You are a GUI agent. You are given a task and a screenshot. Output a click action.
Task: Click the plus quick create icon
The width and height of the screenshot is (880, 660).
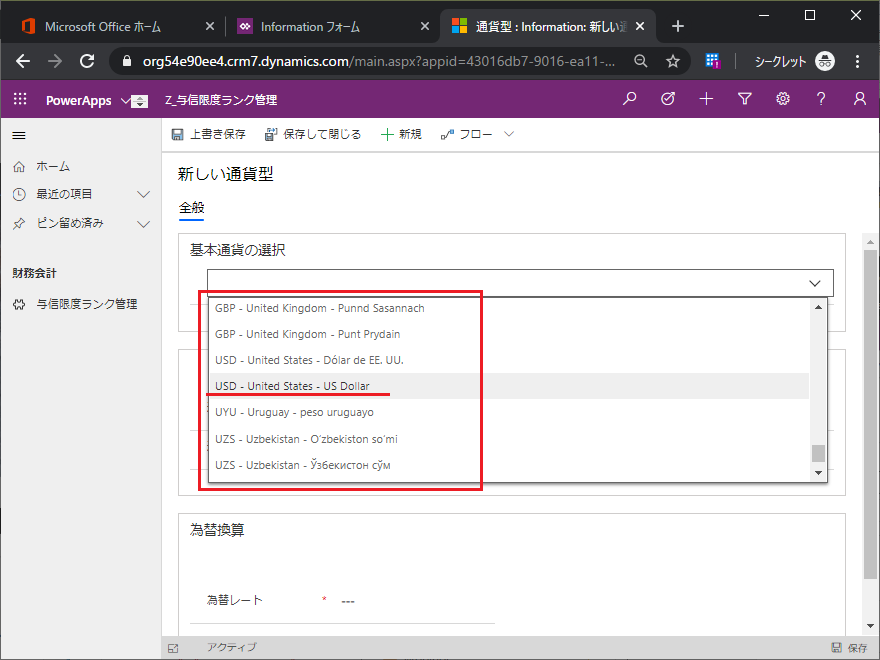[x=706, y=99]
